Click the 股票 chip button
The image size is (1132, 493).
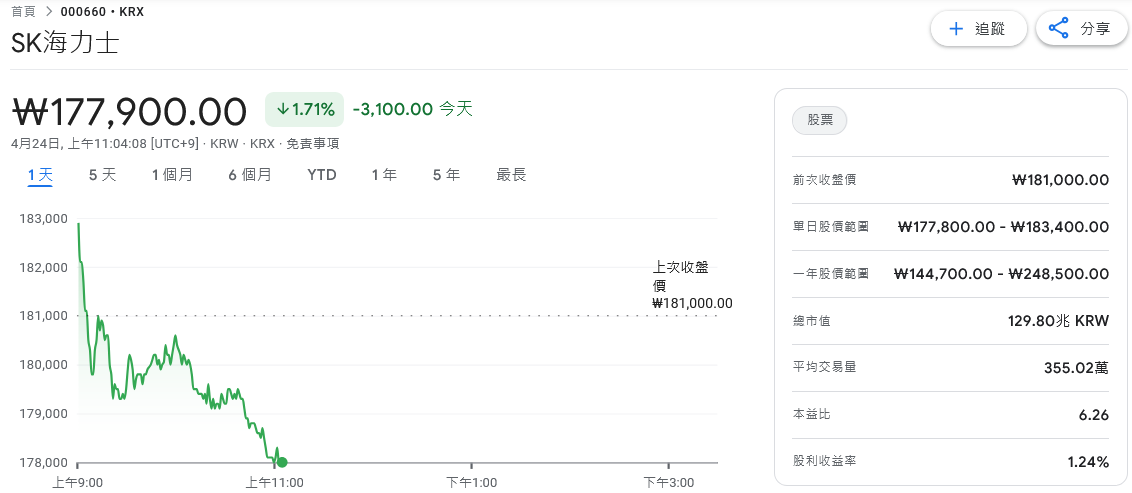click(x=819, y=121)
